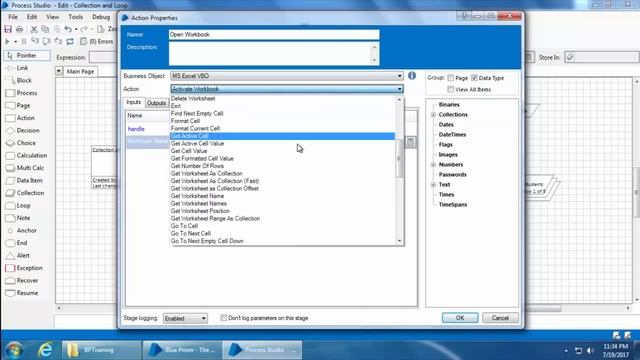Enable View All Items checkbox
The image size is (640, 360).
pyautogui.click(x=451, y=89)
